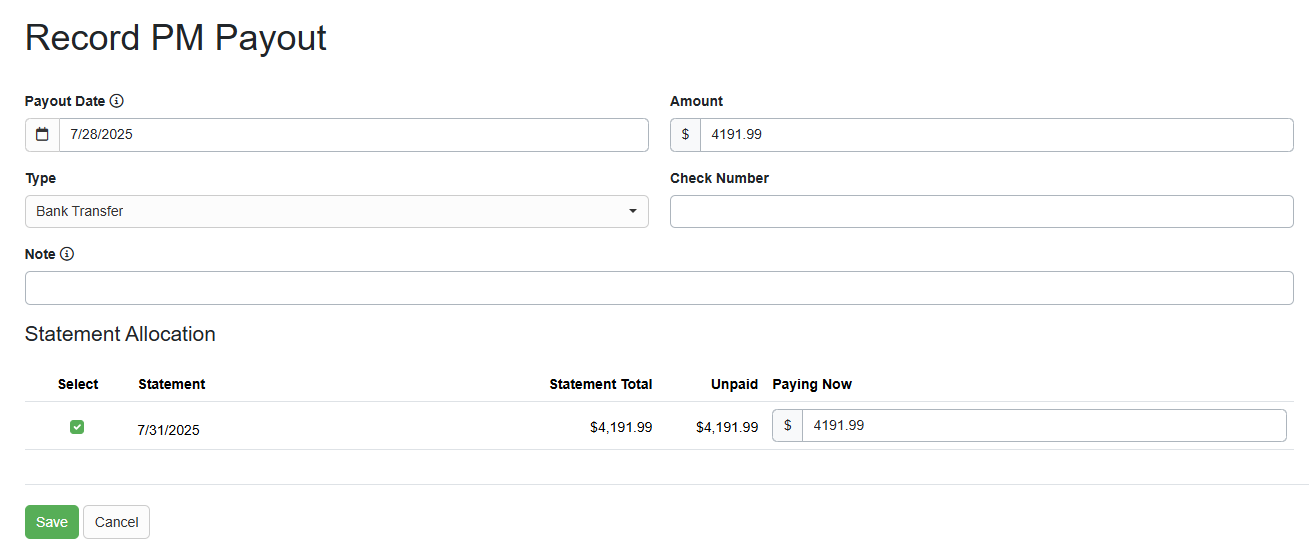Open the calendar icon beside Payout Date
The width and height of the screenshot is (1309, 550).
click(x=42, y=135)
